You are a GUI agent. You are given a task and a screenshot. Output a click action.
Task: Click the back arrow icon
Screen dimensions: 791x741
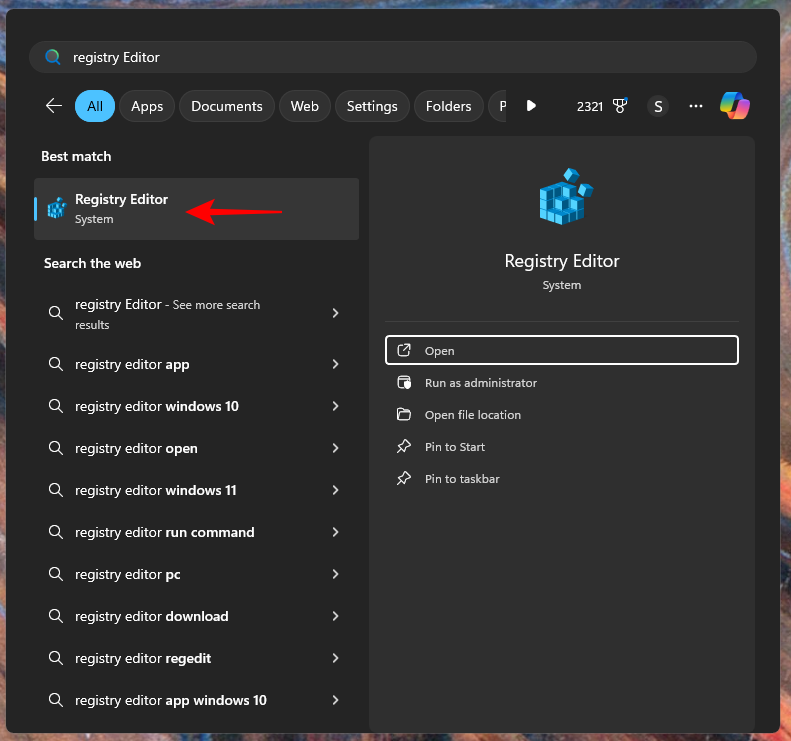click(x=54, y=106)
